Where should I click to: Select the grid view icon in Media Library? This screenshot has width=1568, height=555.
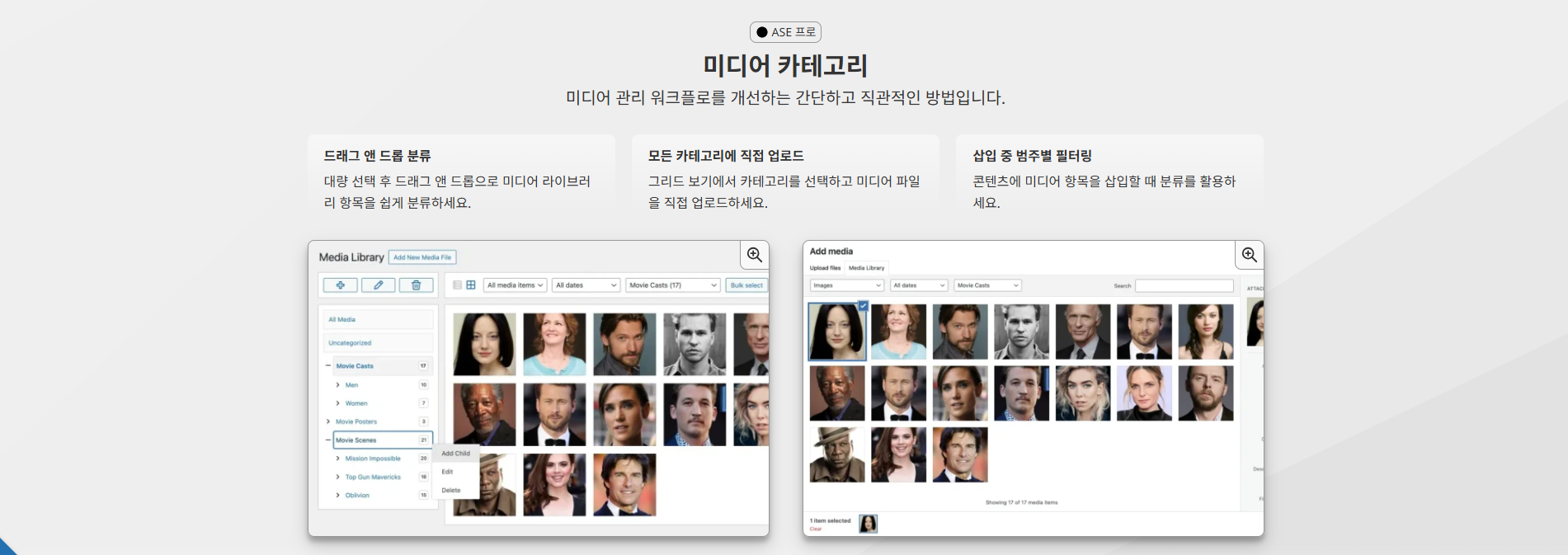tap(471, 285)
